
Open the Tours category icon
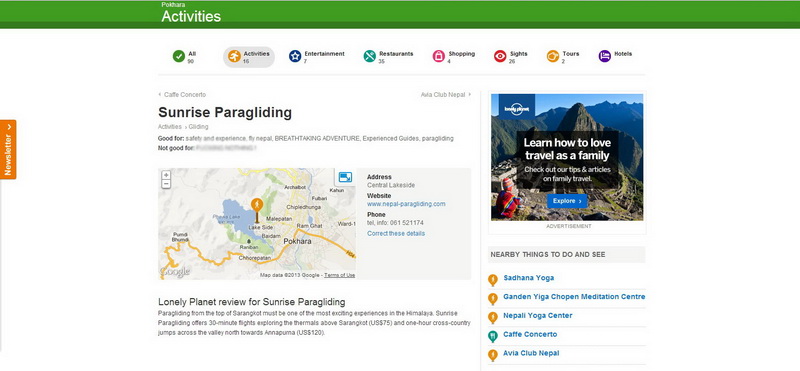coord(553,56)
